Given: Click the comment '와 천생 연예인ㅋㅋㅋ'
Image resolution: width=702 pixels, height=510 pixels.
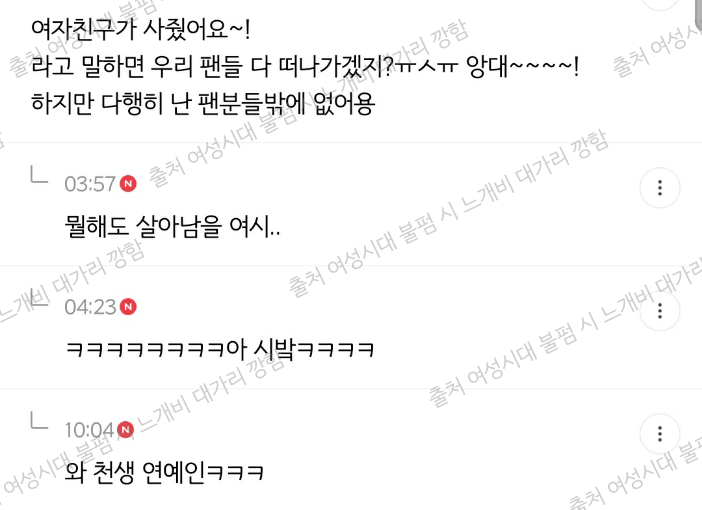Looking at the screenshot, I should 164,473.
